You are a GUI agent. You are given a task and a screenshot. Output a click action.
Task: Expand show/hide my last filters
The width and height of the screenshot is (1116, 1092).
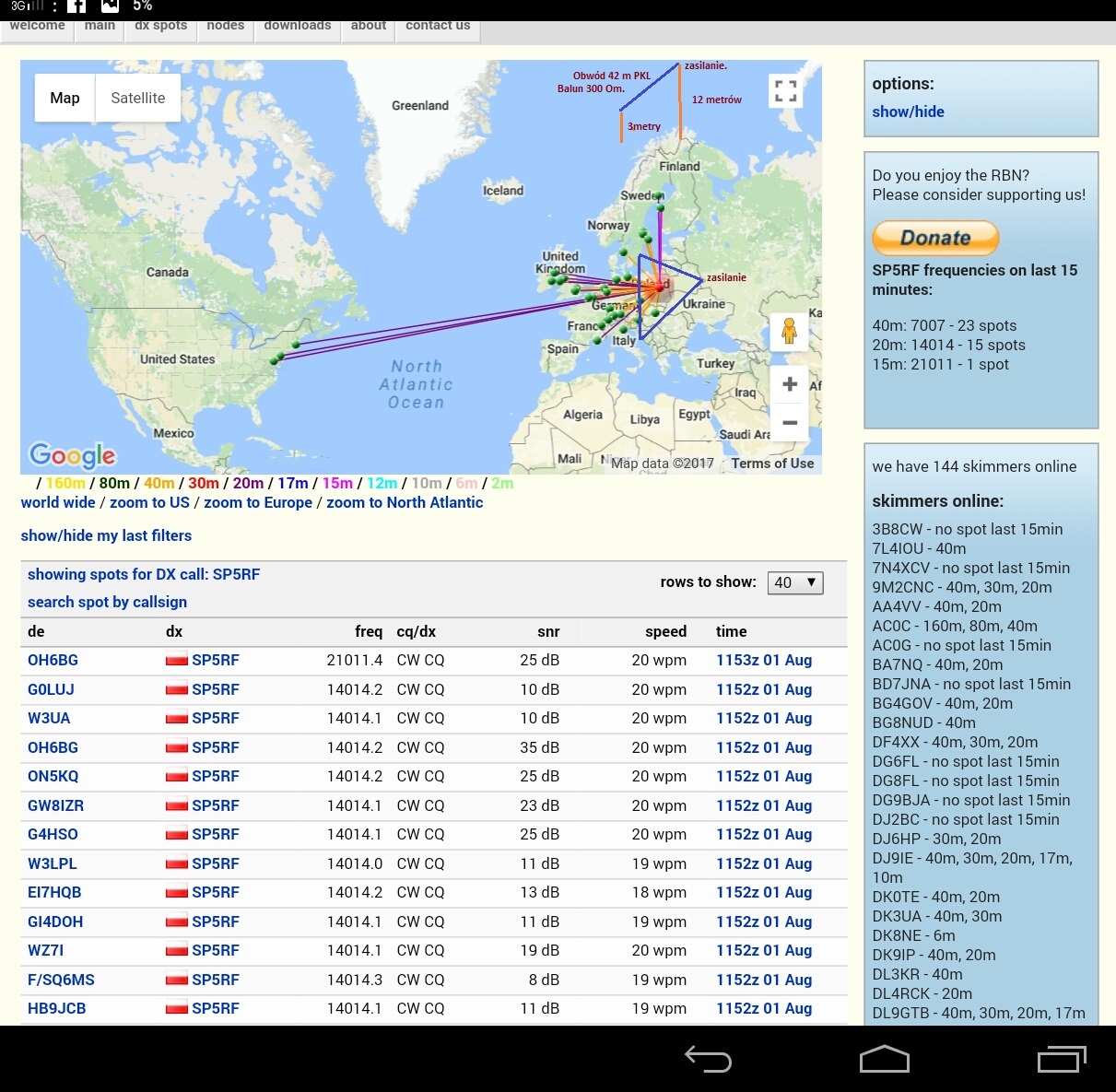[106, 535]
